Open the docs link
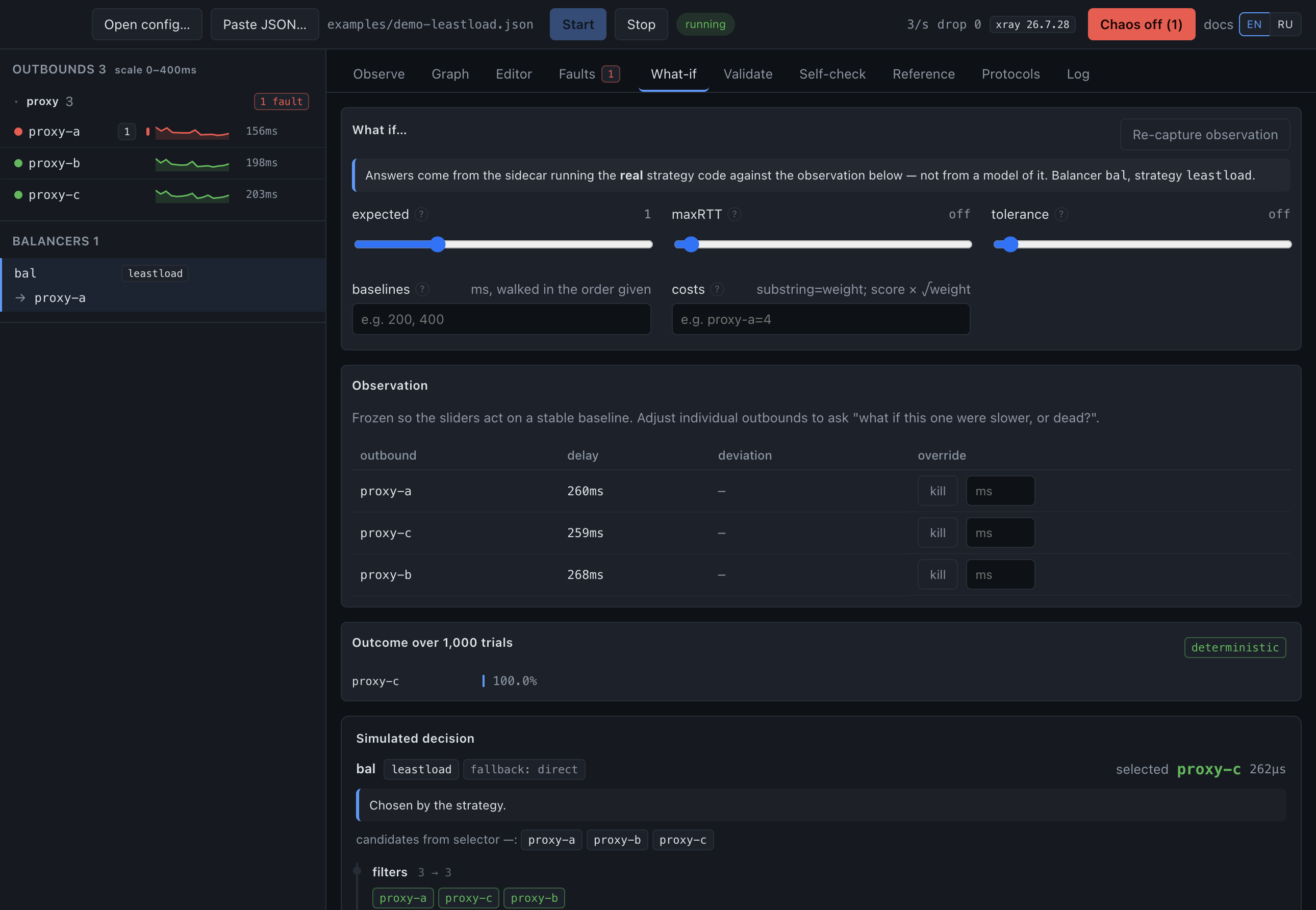This screenshot has height=910, width=1316. coord(1218,24)
